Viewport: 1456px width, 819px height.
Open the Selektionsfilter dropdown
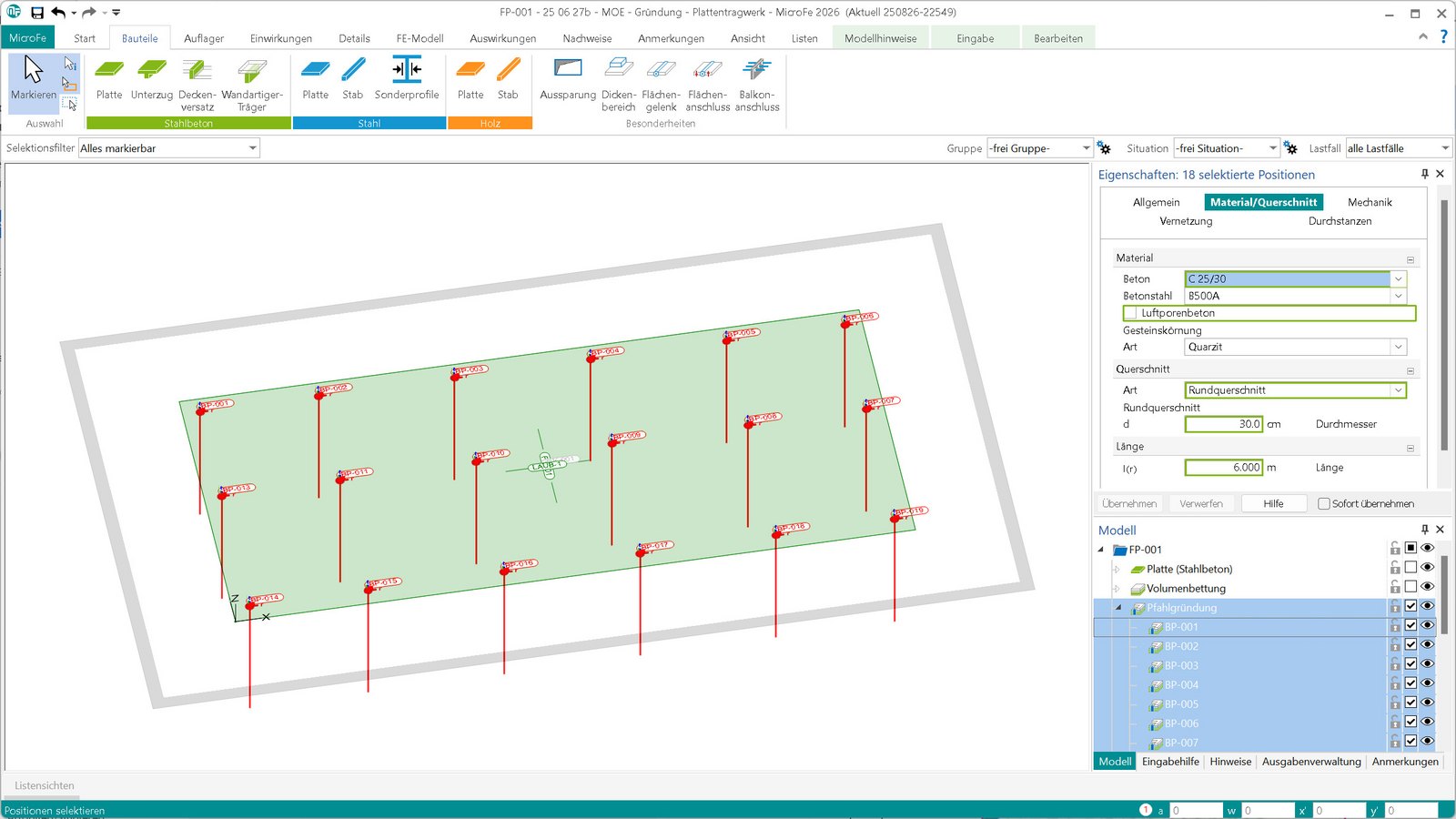click(x=252, y=148)
